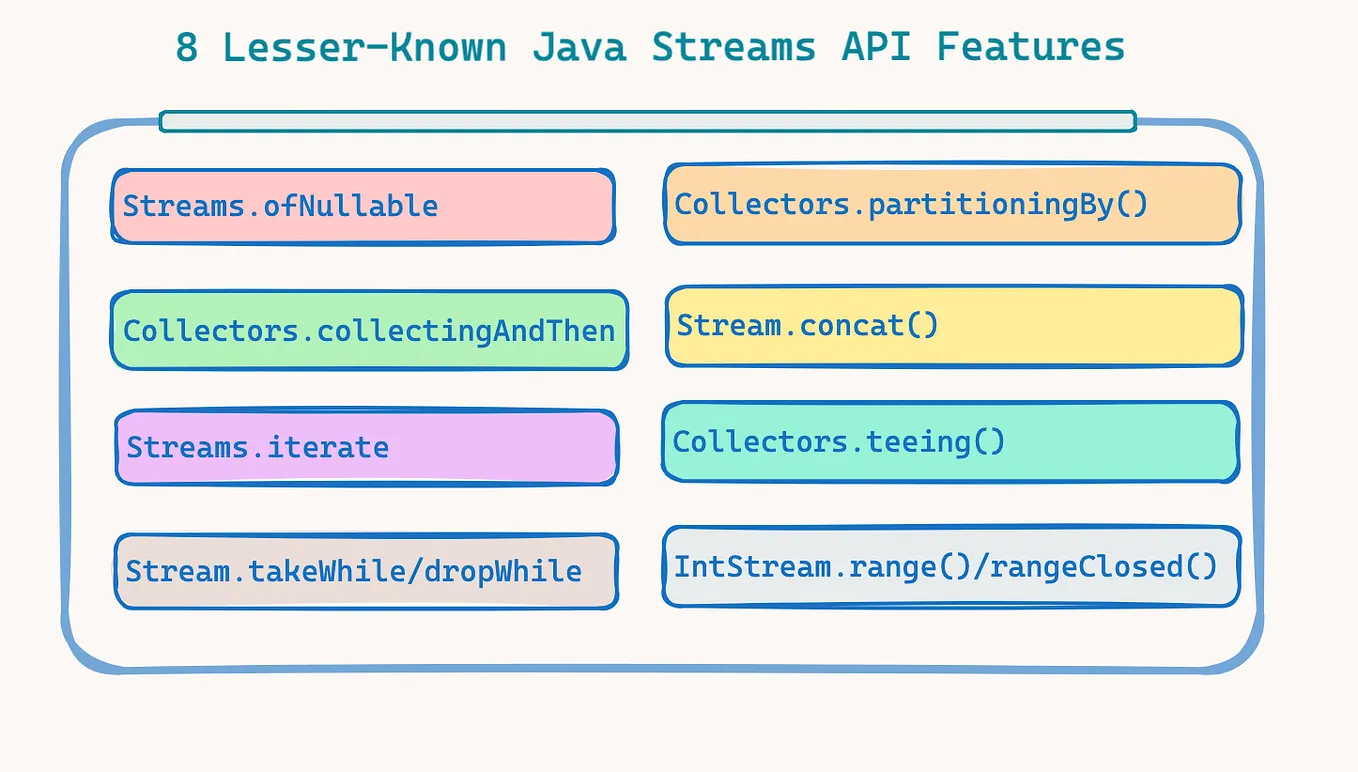Click the Streams.iterate card

(366, 447)
